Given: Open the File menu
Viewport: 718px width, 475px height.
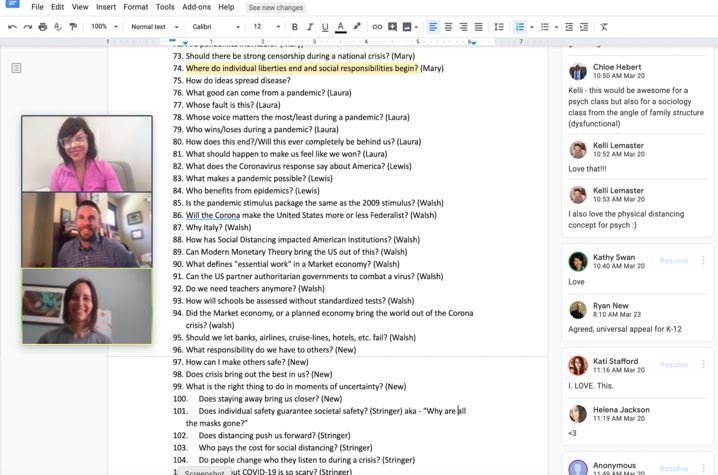Looking at the screenshot, I should pos(37,7).
